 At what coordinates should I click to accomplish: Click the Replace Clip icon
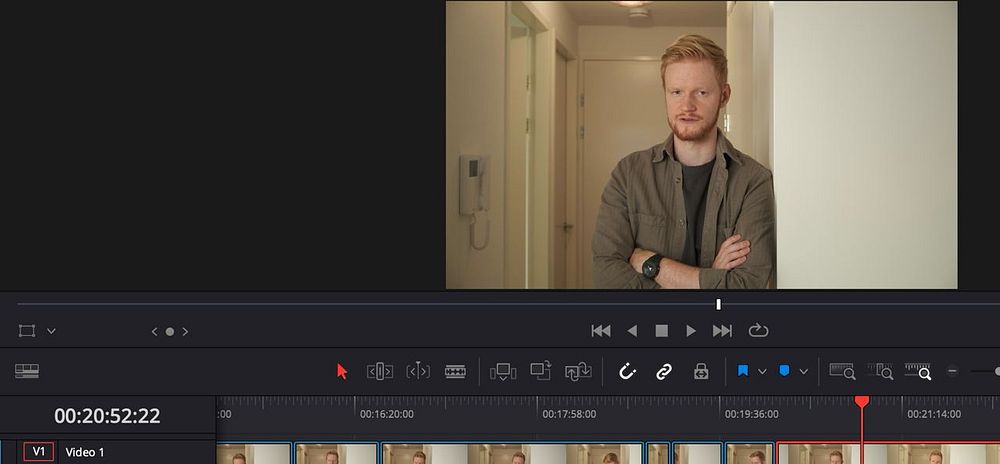(578, 371)
